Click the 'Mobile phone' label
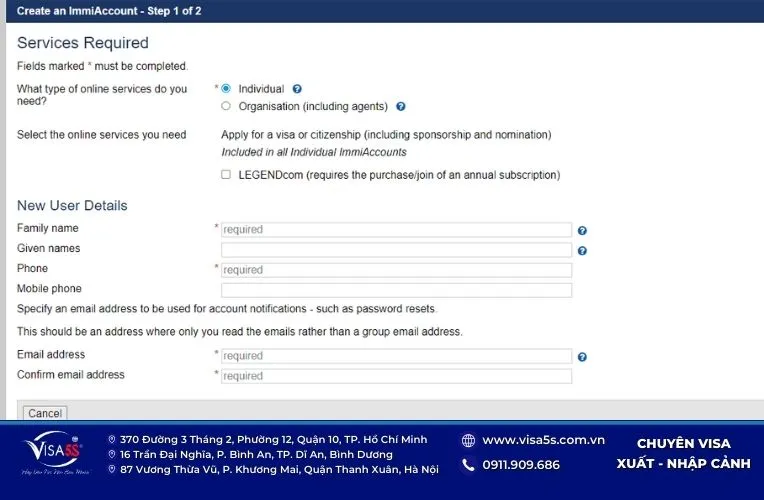Screen dimensions: 764x500 (49, 288)
